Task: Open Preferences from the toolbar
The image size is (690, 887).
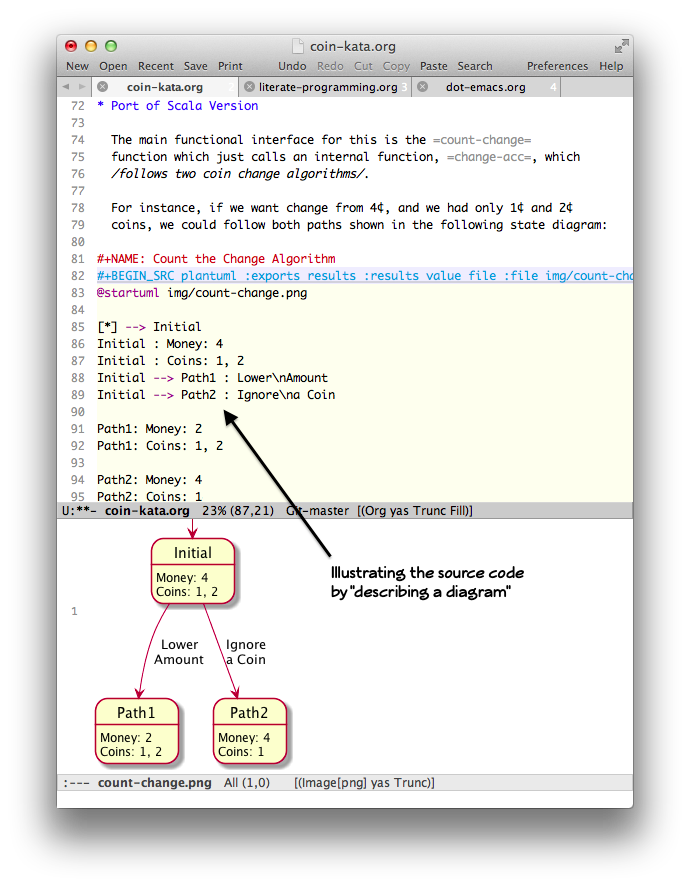Action: point(557,66)
